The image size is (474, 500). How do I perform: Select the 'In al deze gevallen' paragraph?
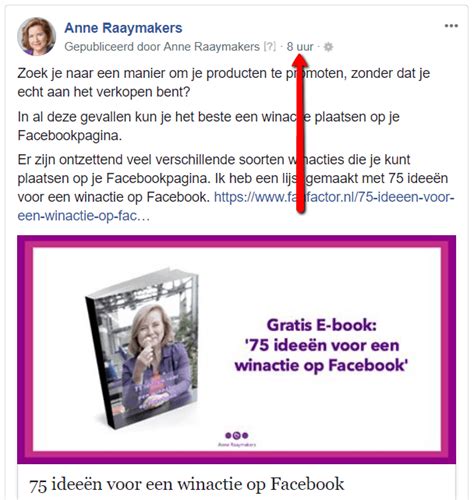point(209,126)
